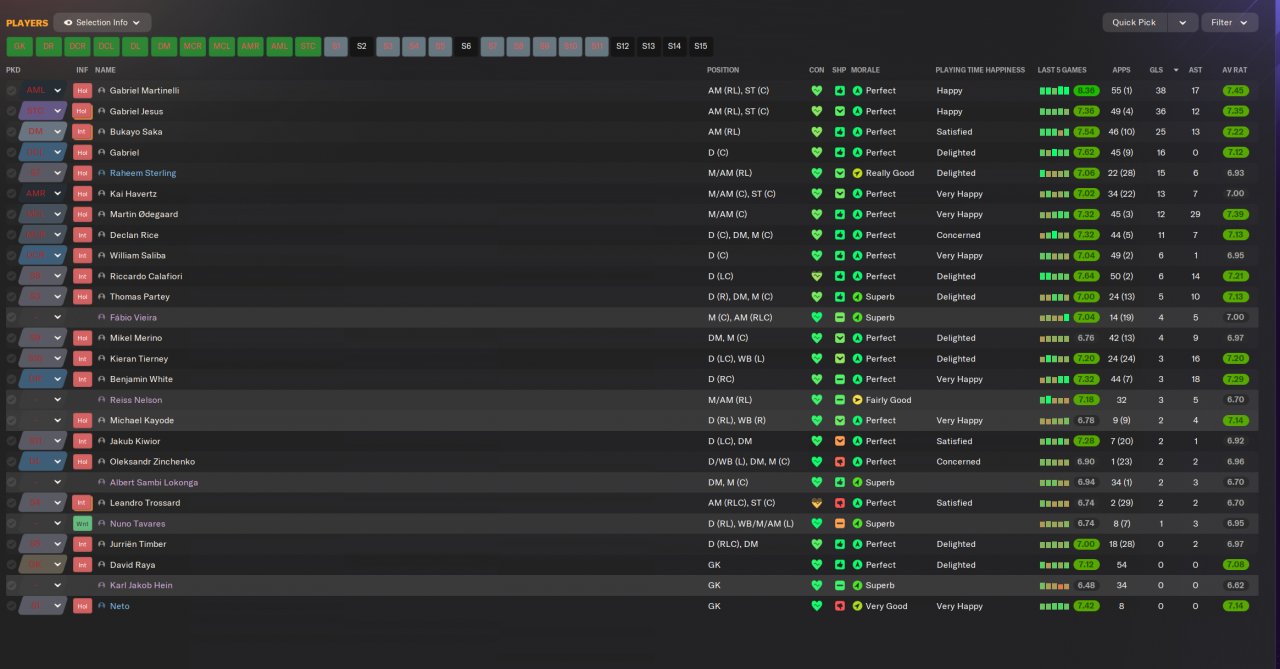Click Bukayo Saka's last 5 games form bars
The height and width of the screenshot is (669, 1280).
(x=1054, y=132)
